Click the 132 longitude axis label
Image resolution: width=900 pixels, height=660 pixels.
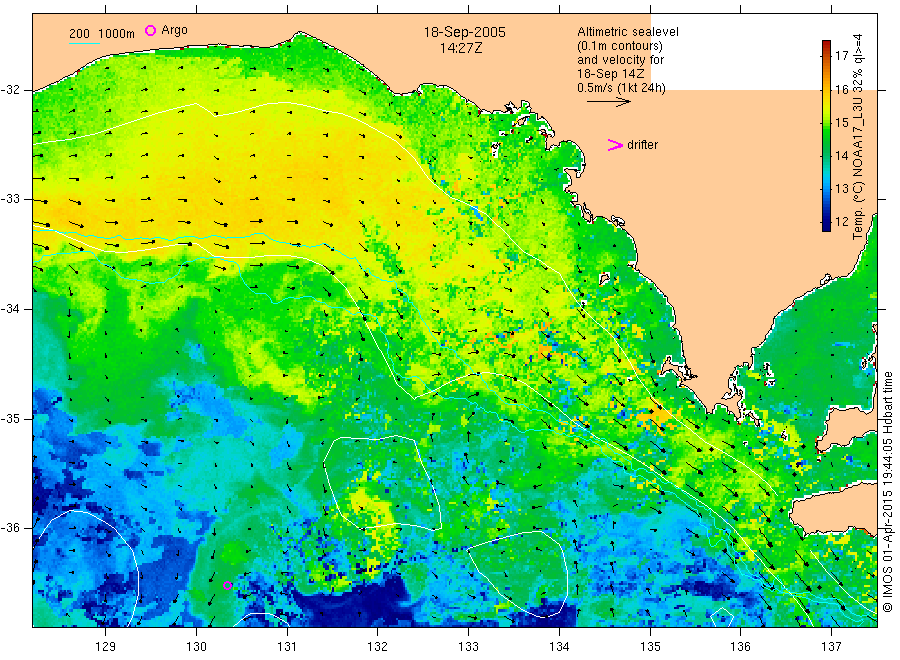378,647
